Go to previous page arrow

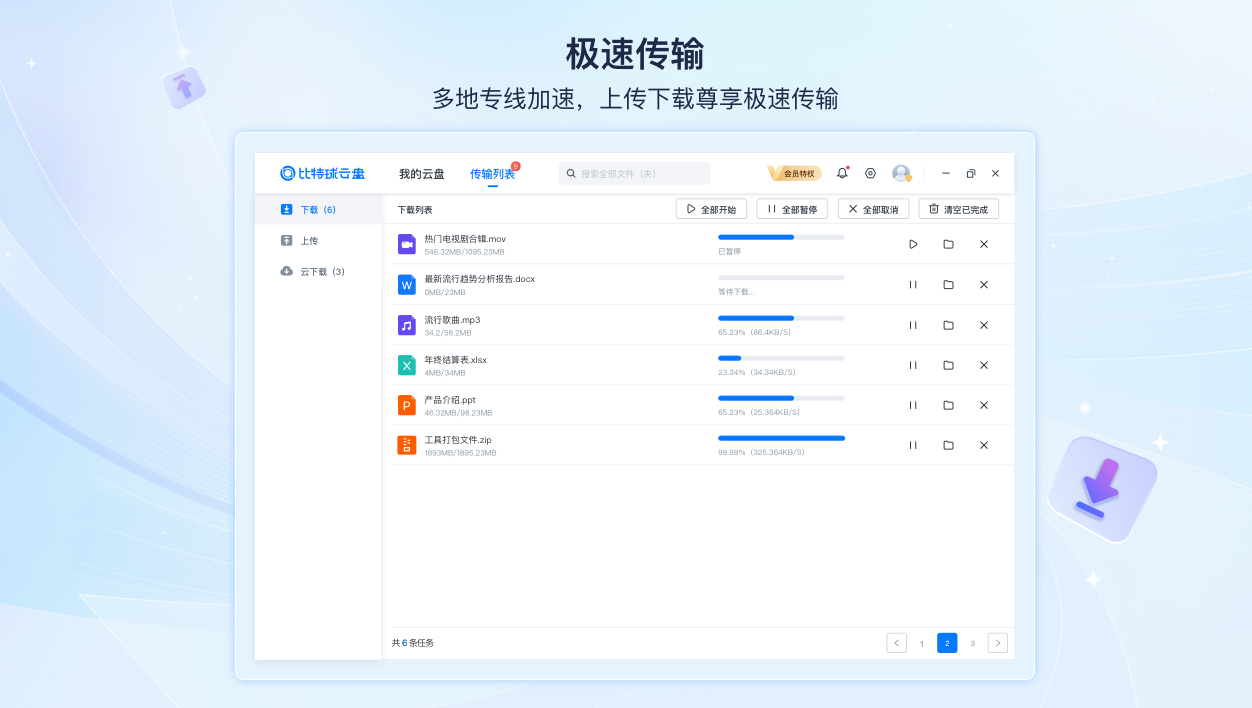[x=897, y=643]
